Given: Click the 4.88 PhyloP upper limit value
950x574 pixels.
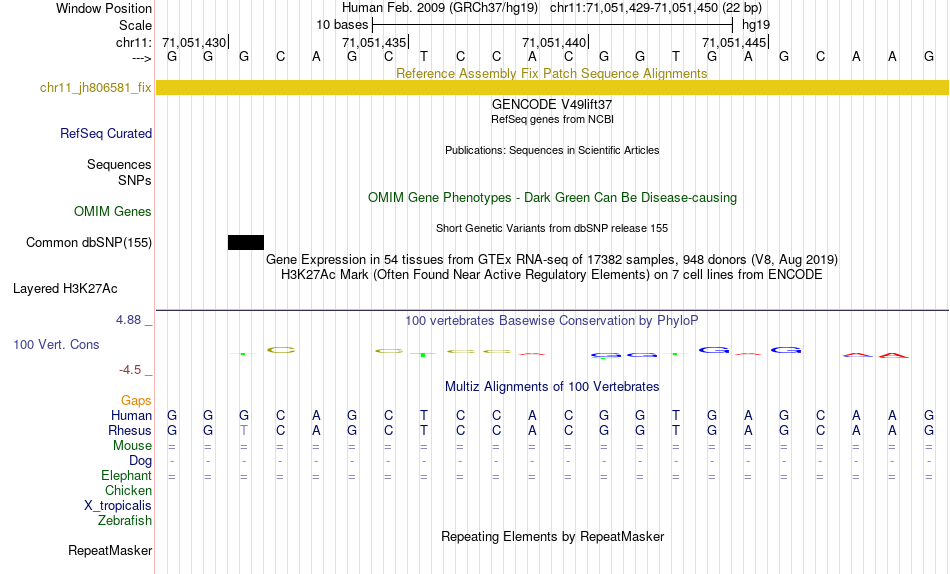Looking at the screenshot, I should pos(129,319).
